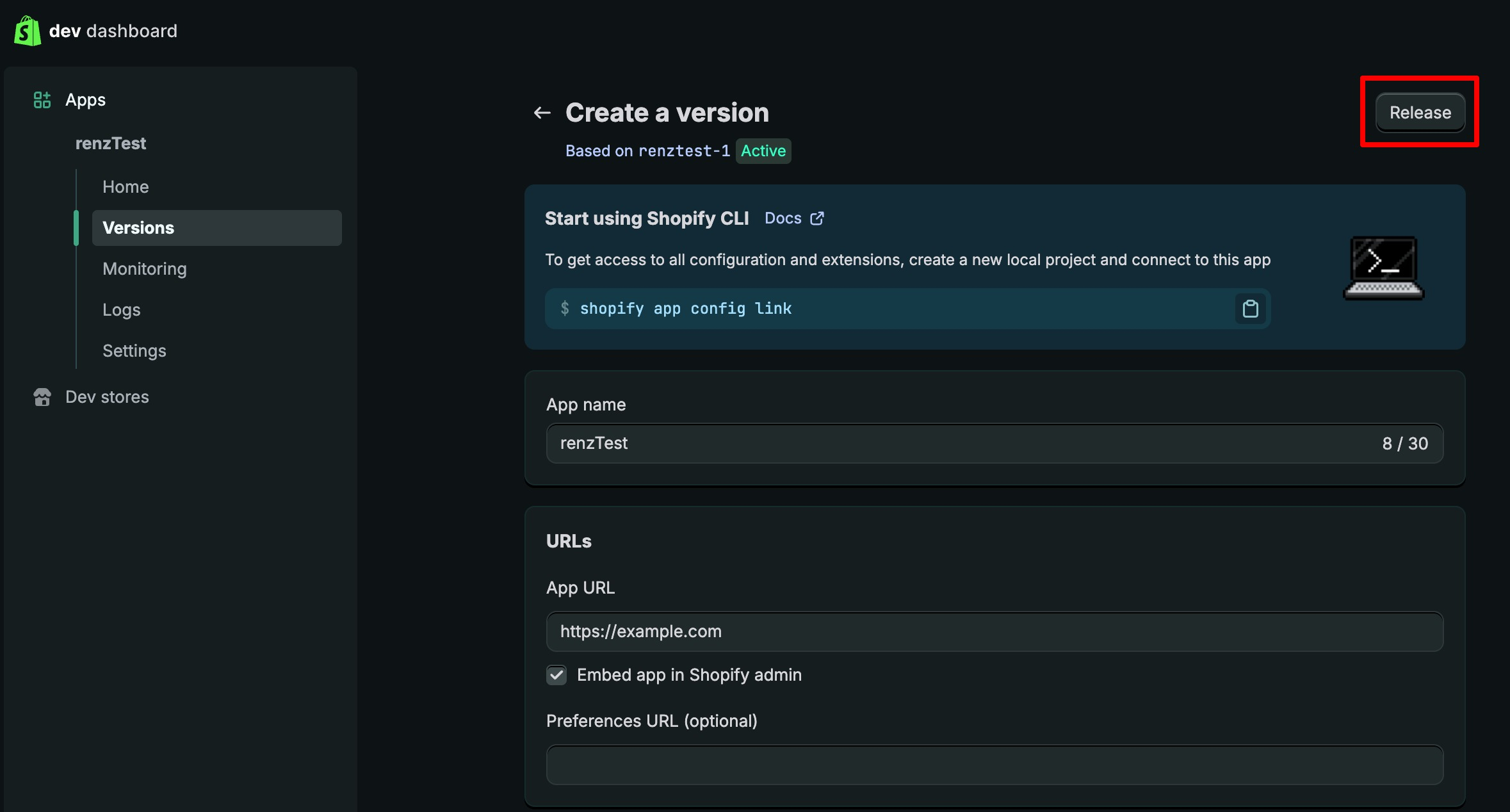This screenshot has height=812, width=1510.
Task: Uncheck Embed app in Shopify admin
Action: coord(556,675)
